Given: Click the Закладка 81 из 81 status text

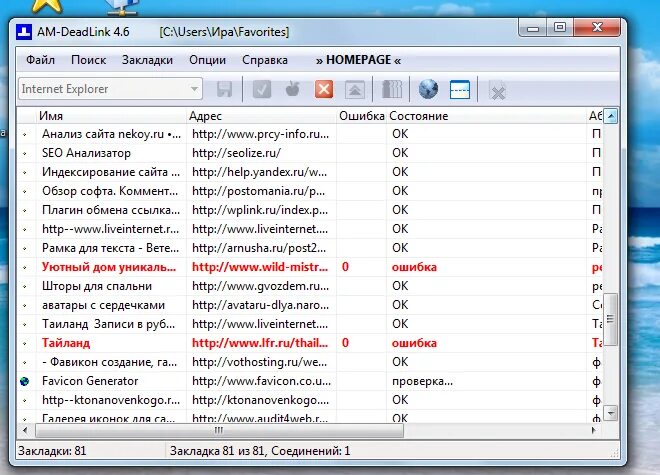Looking at the screenshot, I should [216, 451].
